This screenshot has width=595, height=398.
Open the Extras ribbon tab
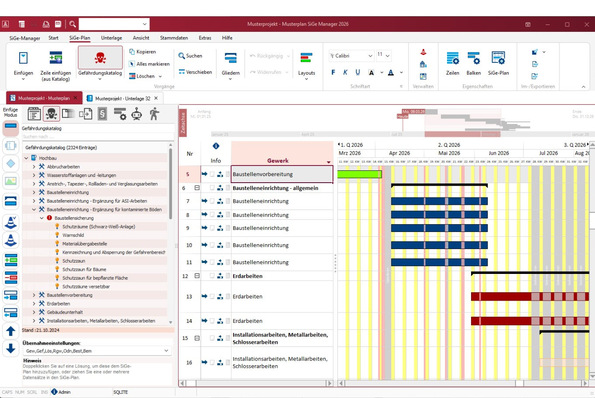tap(205, 38)
